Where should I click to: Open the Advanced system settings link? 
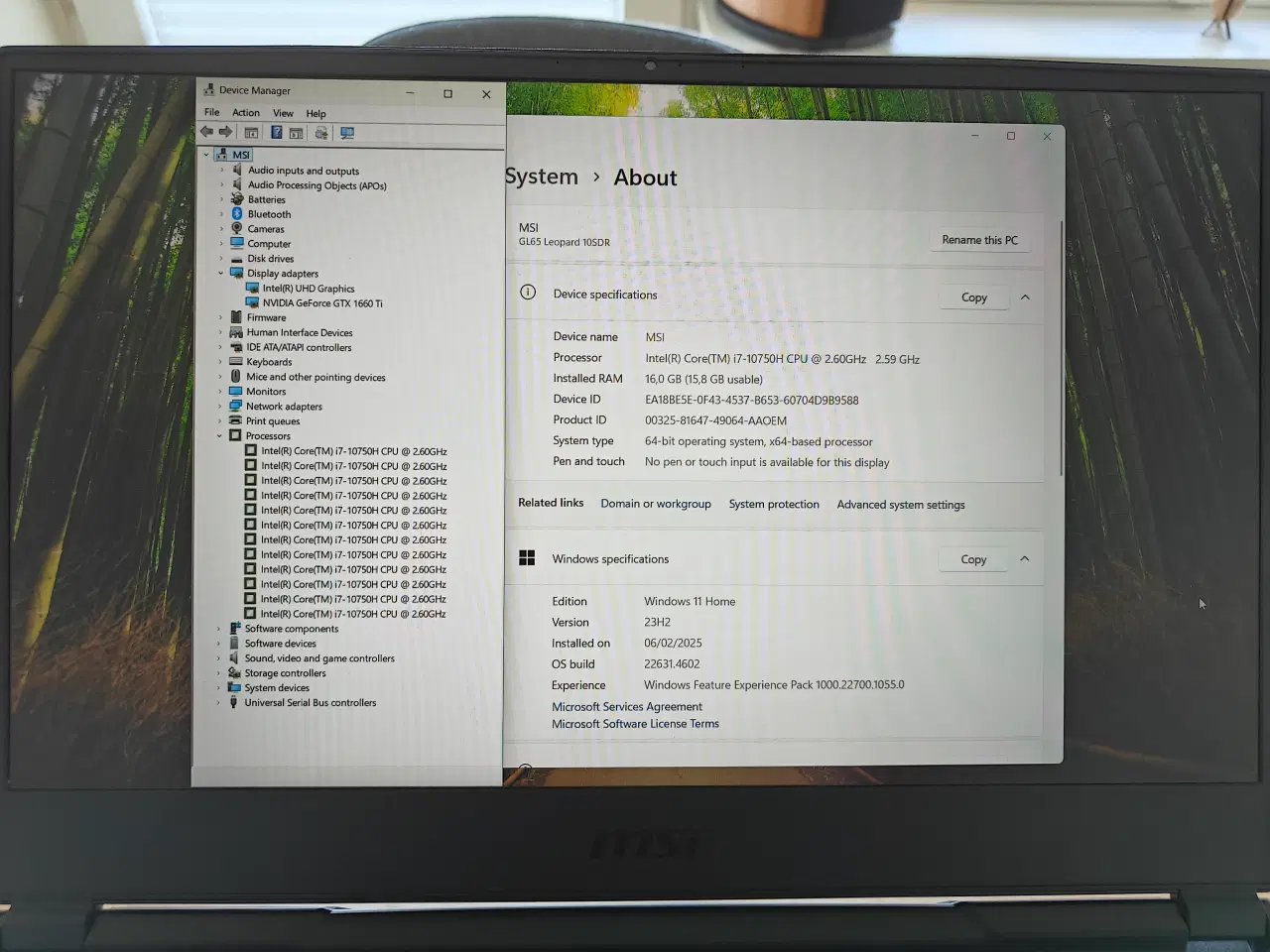tap(901, 505)
